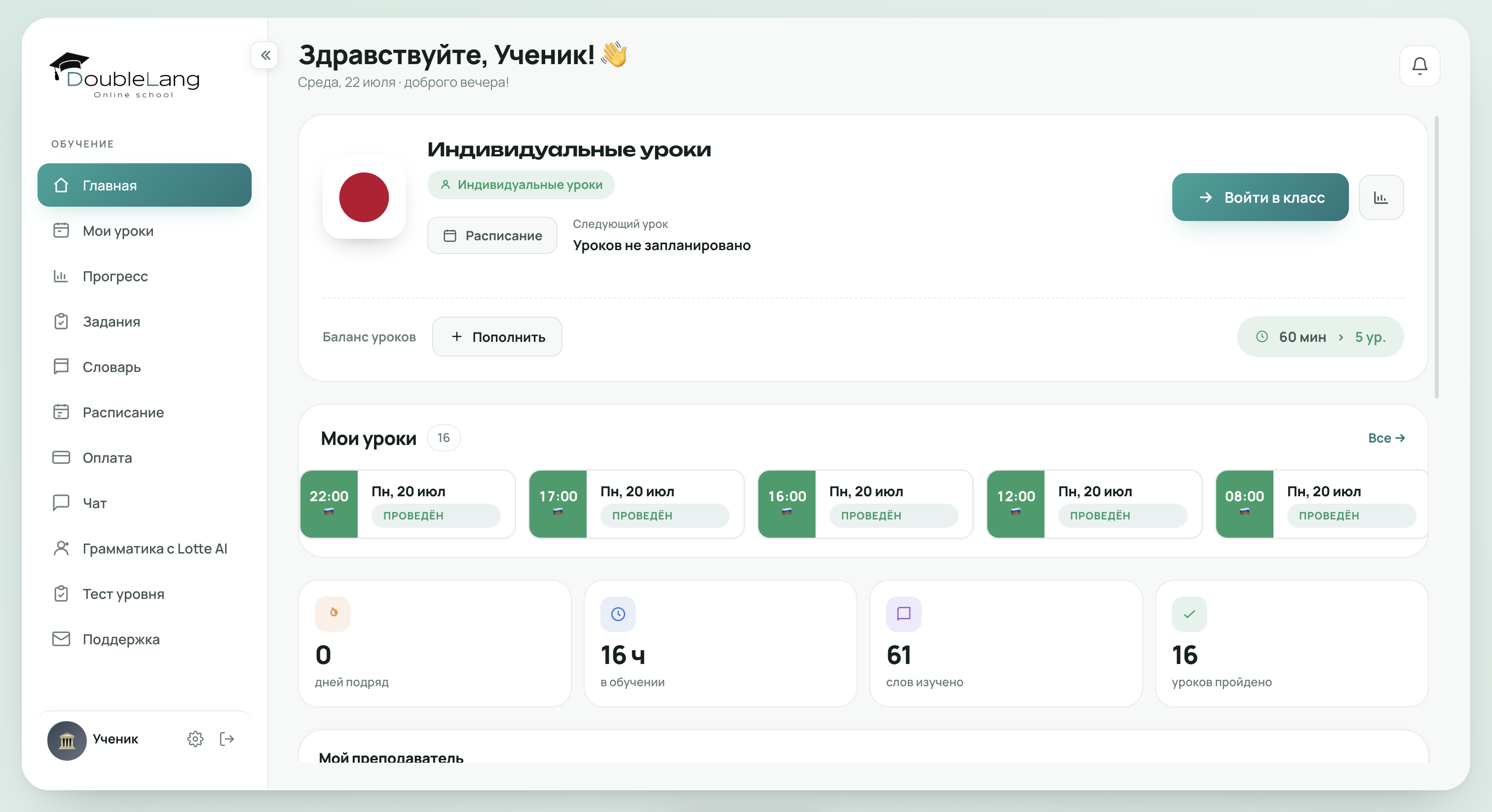Open Словарь sidebar item
1492x812 pixels.
(x=144, y=367)
